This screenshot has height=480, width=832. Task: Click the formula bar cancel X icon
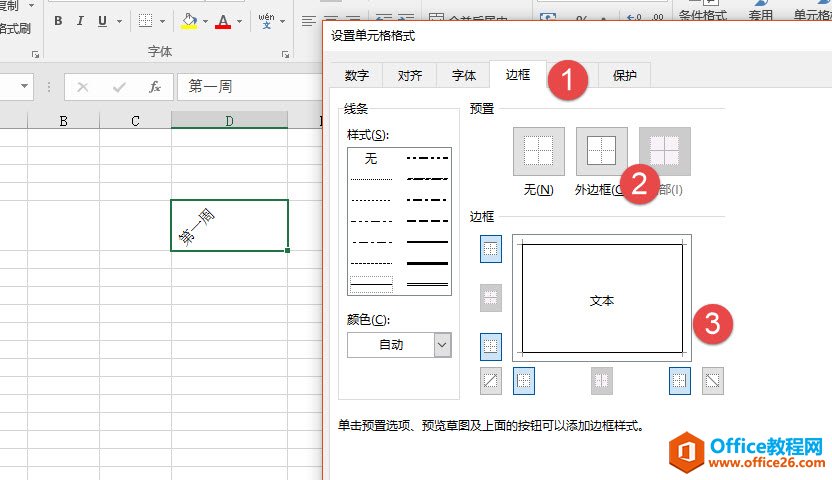click(83, 87)
